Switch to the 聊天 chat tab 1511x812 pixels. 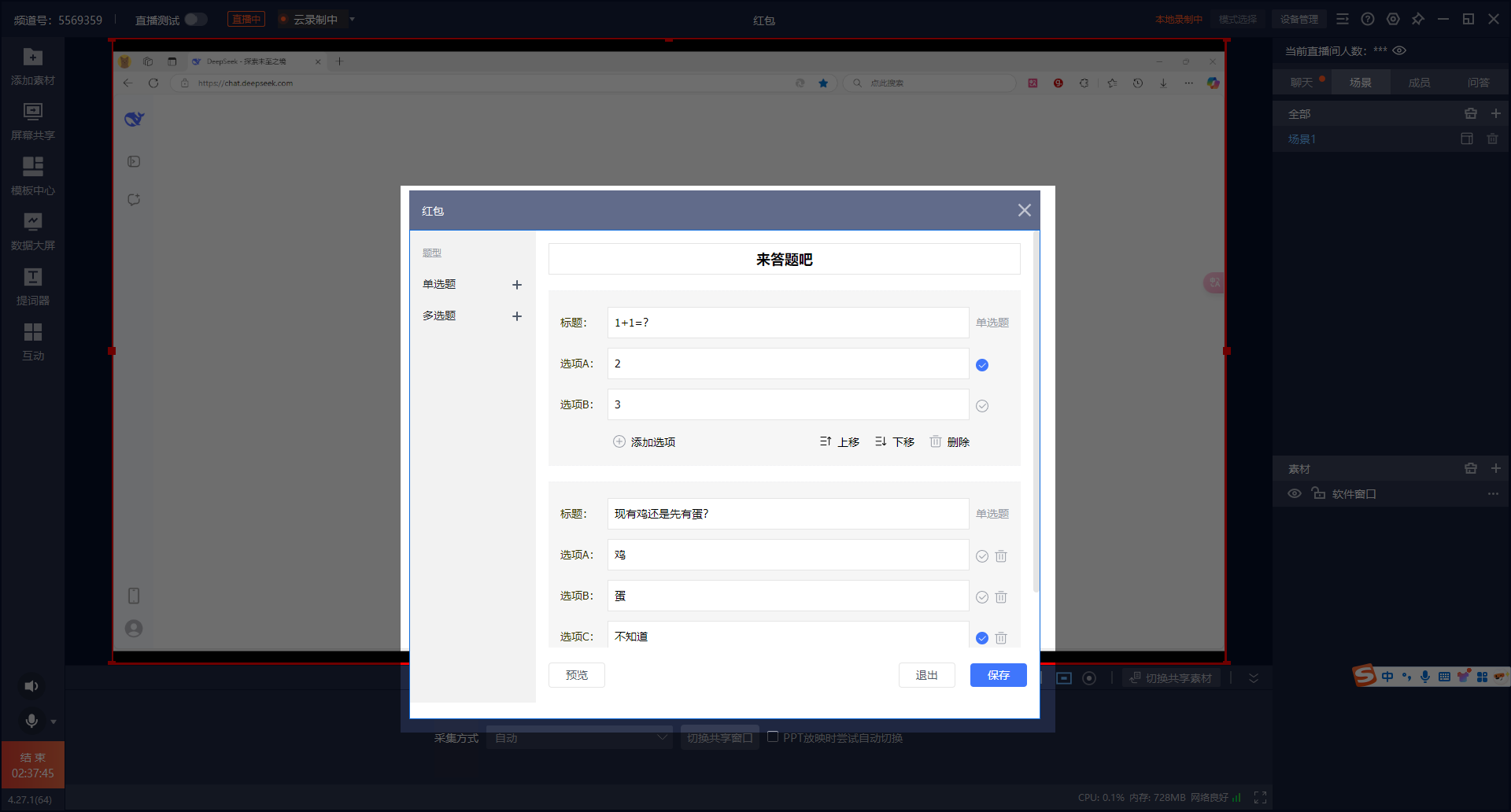pos(1302,83)
